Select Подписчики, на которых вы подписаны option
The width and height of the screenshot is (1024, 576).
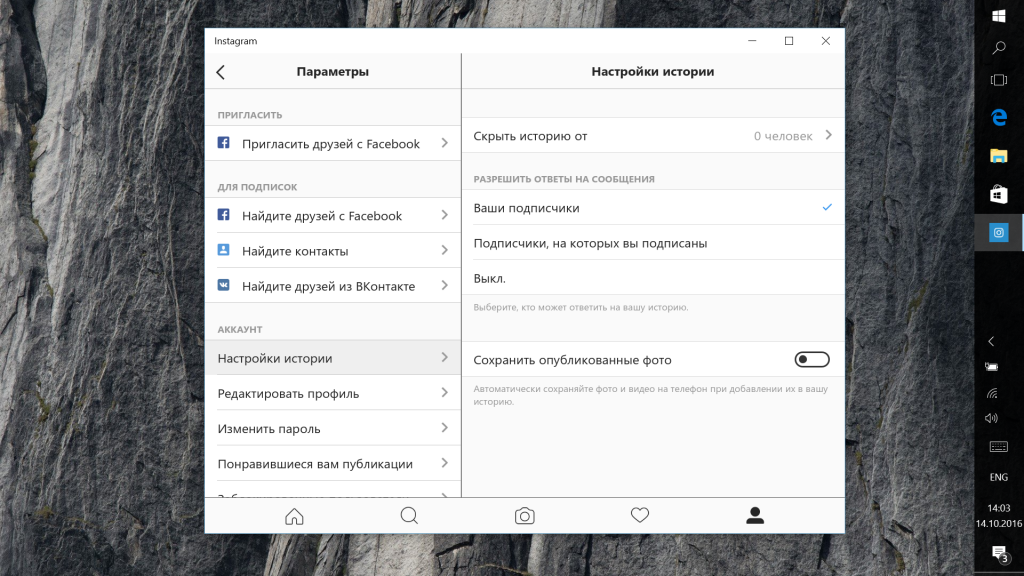click(653, 243)
